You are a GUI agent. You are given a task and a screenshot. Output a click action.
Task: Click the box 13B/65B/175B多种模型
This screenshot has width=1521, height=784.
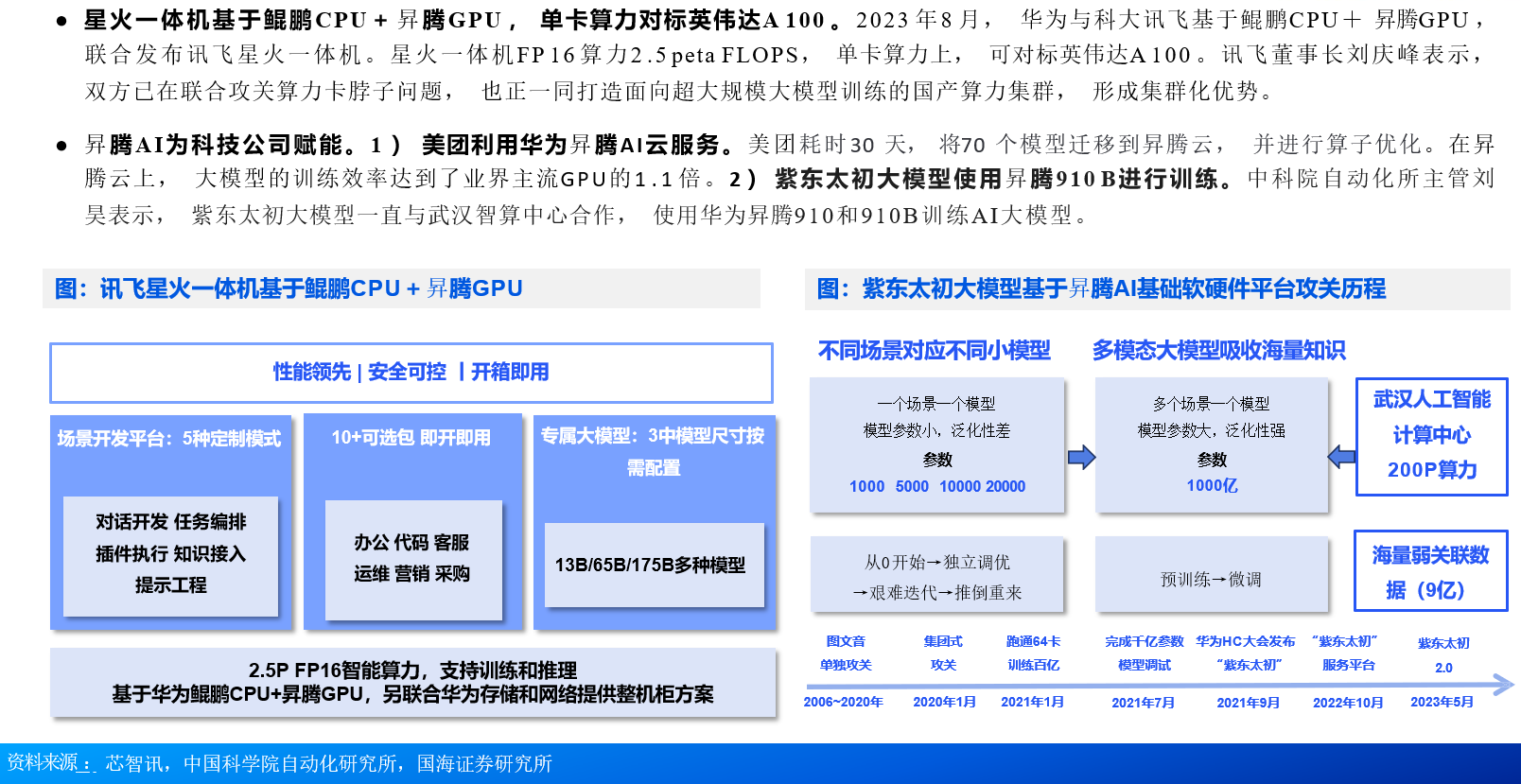pos(654,565)
